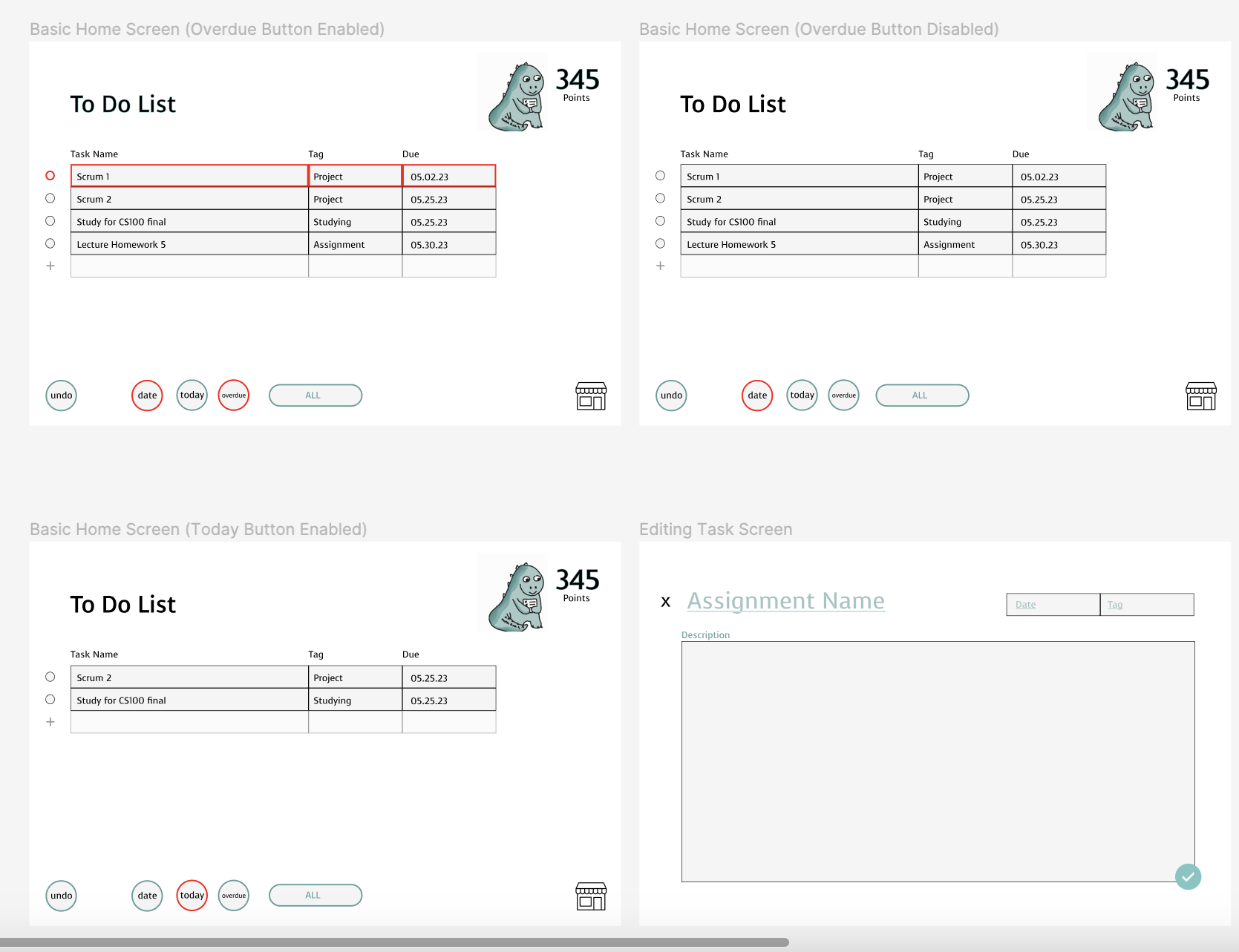1239x952 pixels.
Task: Complete Lecture Homework 5 in Overdue Enabled screen
Action: pos(50,243)
